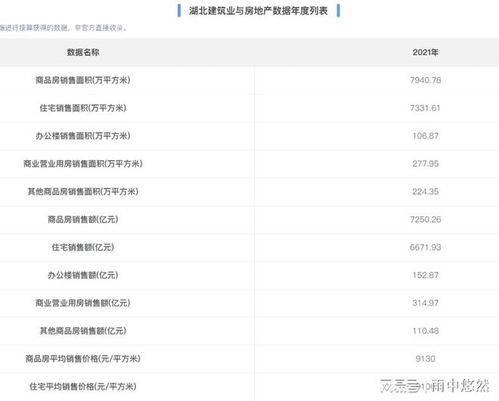Screen dimensions: 499x401
Task: Click the blue note text above the table
Action: [63, 28]
